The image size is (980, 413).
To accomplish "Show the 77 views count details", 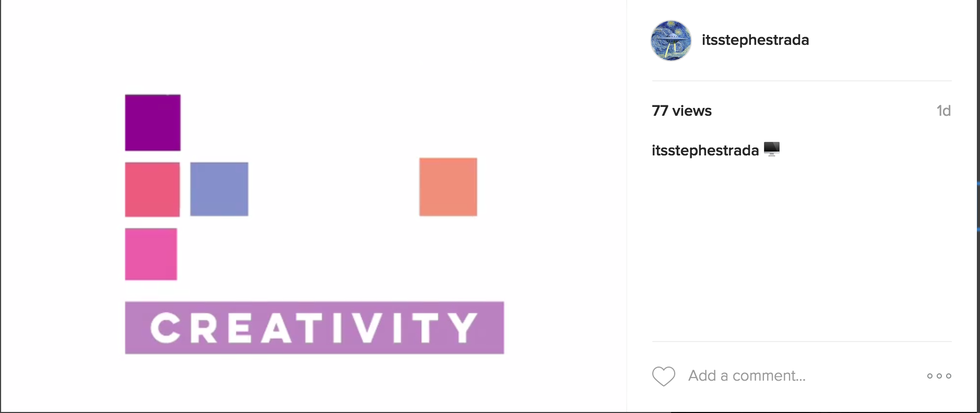I will tap(682, 111).
